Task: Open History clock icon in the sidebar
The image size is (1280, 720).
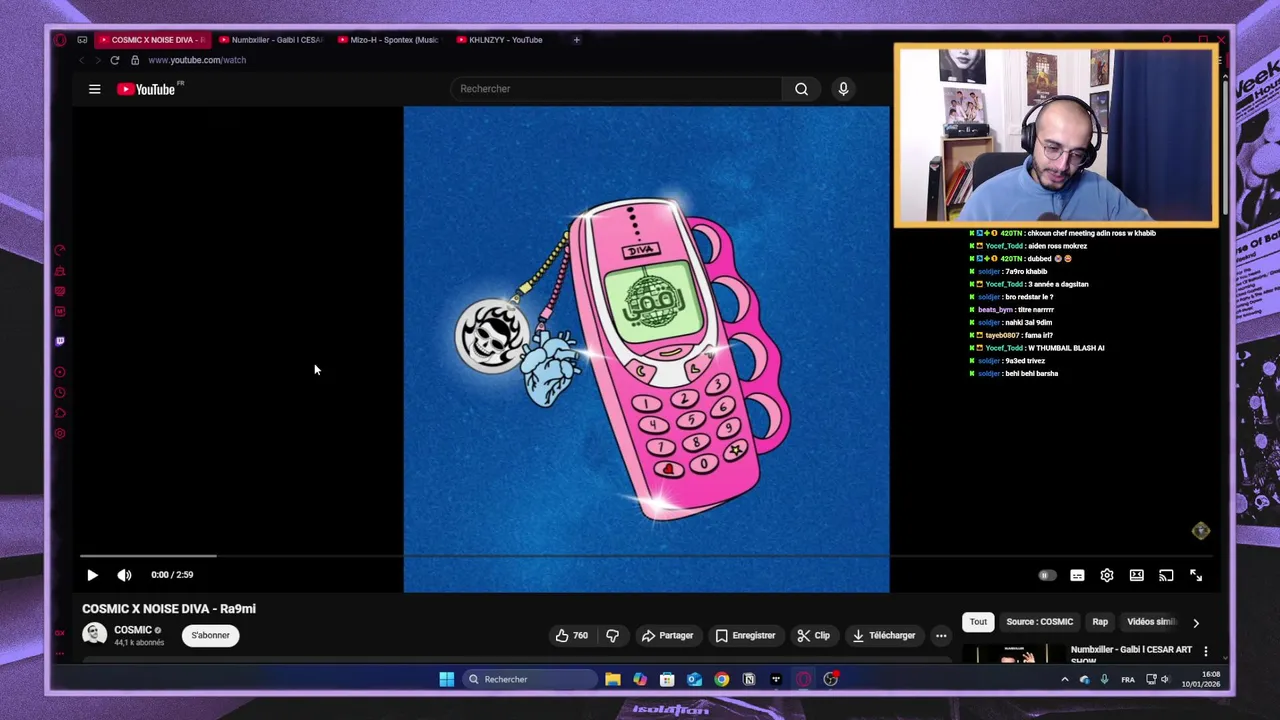Action: point(60,392)
